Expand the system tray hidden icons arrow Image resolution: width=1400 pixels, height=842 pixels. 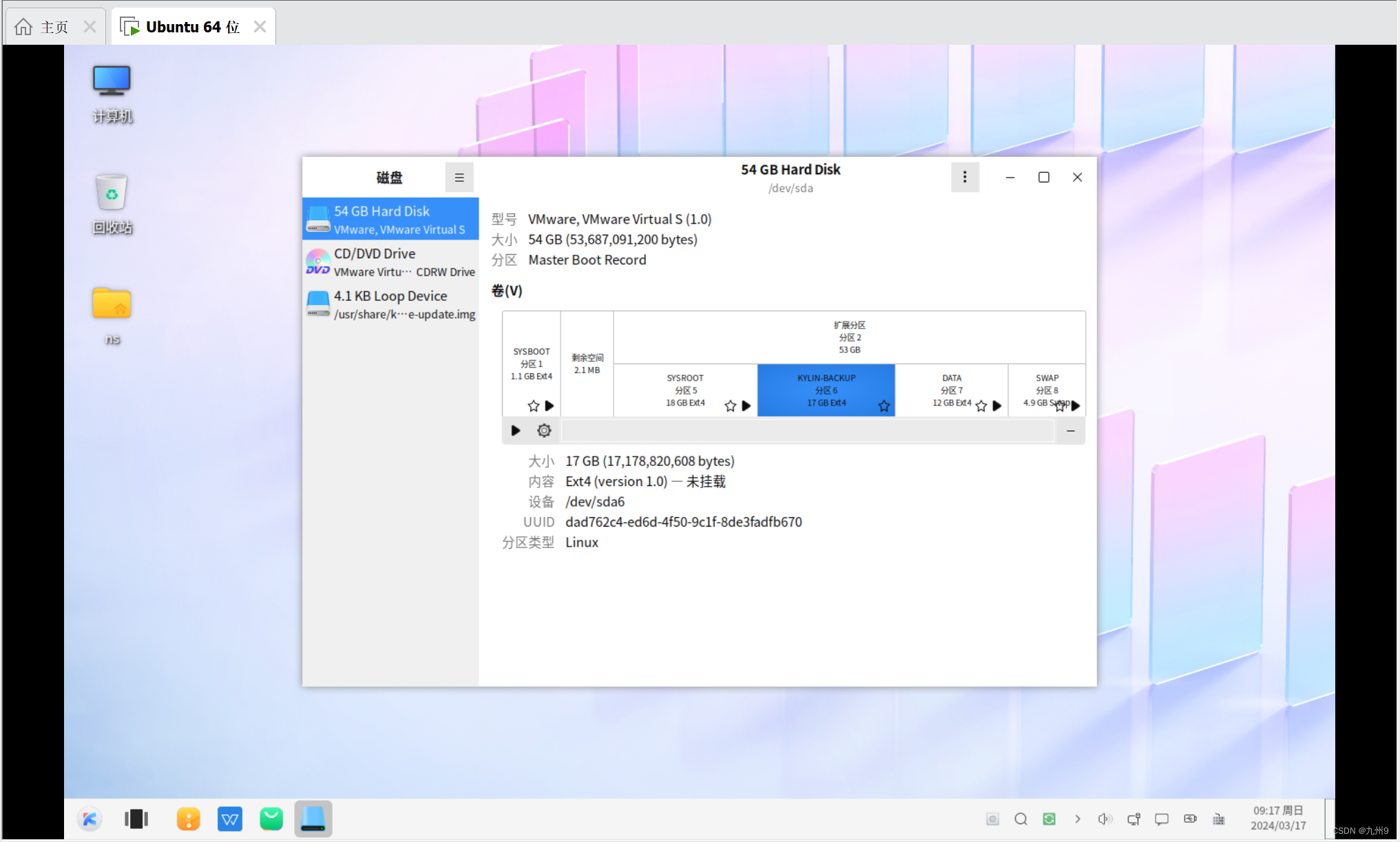(1077, 819)
